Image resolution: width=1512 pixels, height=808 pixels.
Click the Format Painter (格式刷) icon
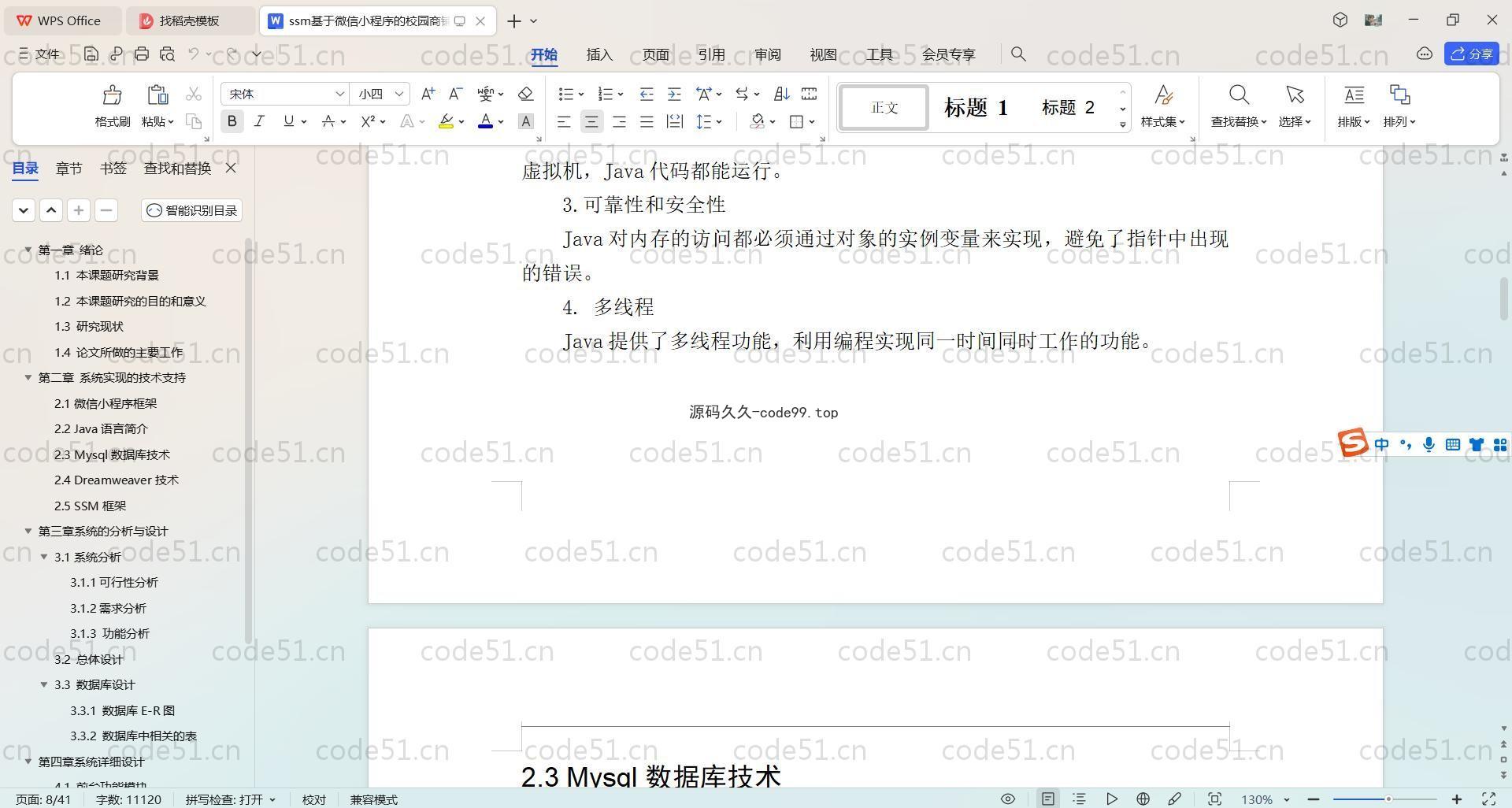113,95
